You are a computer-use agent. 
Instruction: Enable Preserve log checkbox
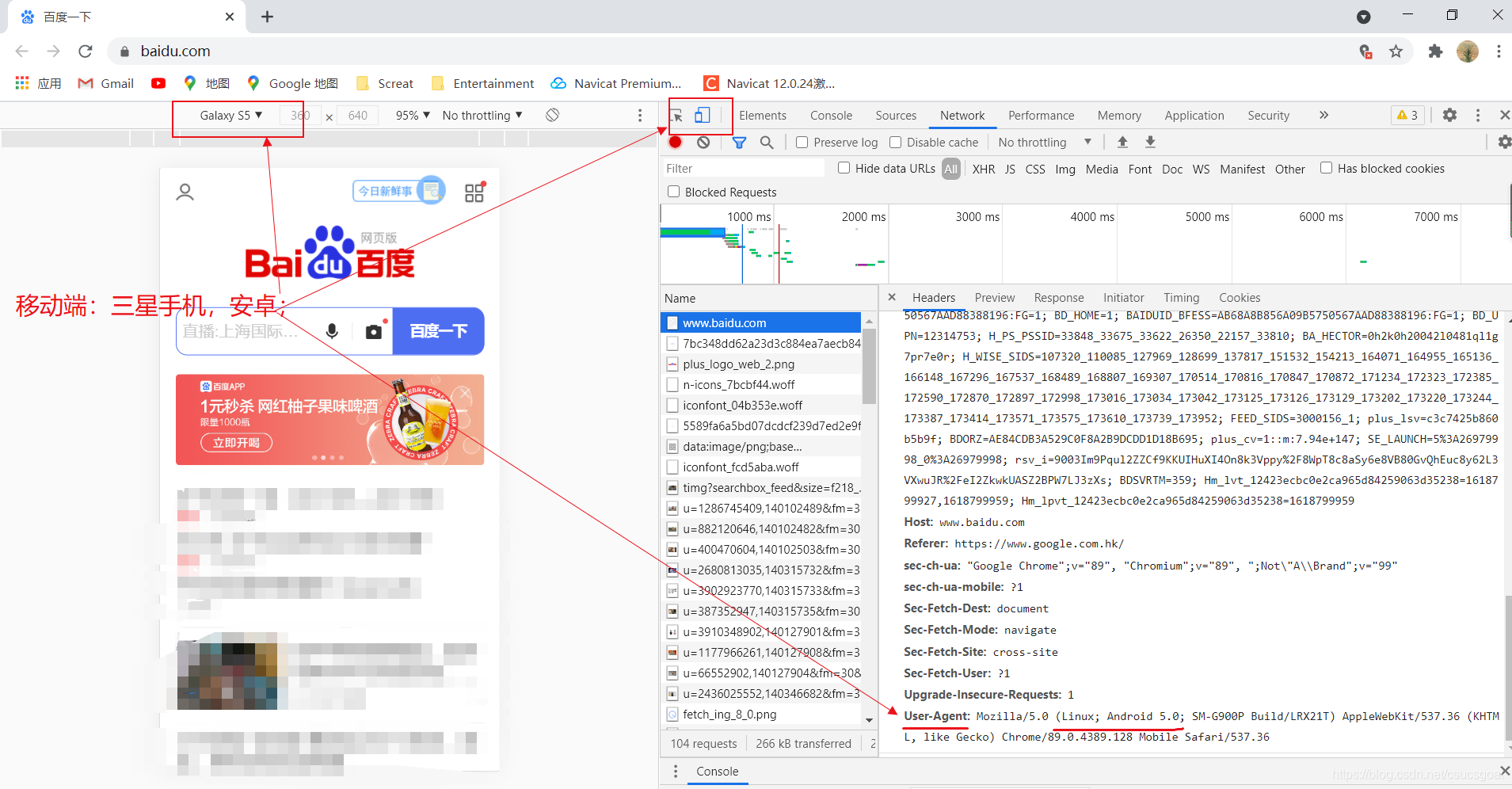click(x=802, y=143)
